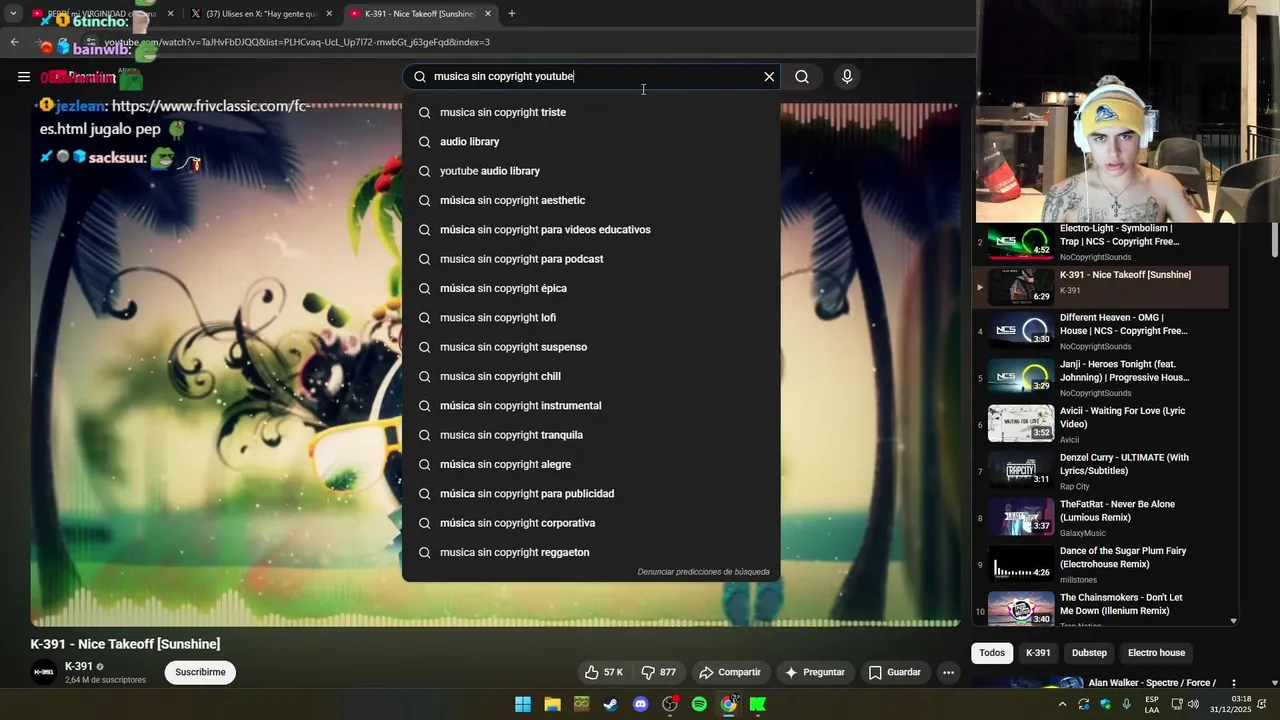The height and width of the screenshot is (720, 1280).
Task: Select the Electro house filter chip
Action: 1156,653
